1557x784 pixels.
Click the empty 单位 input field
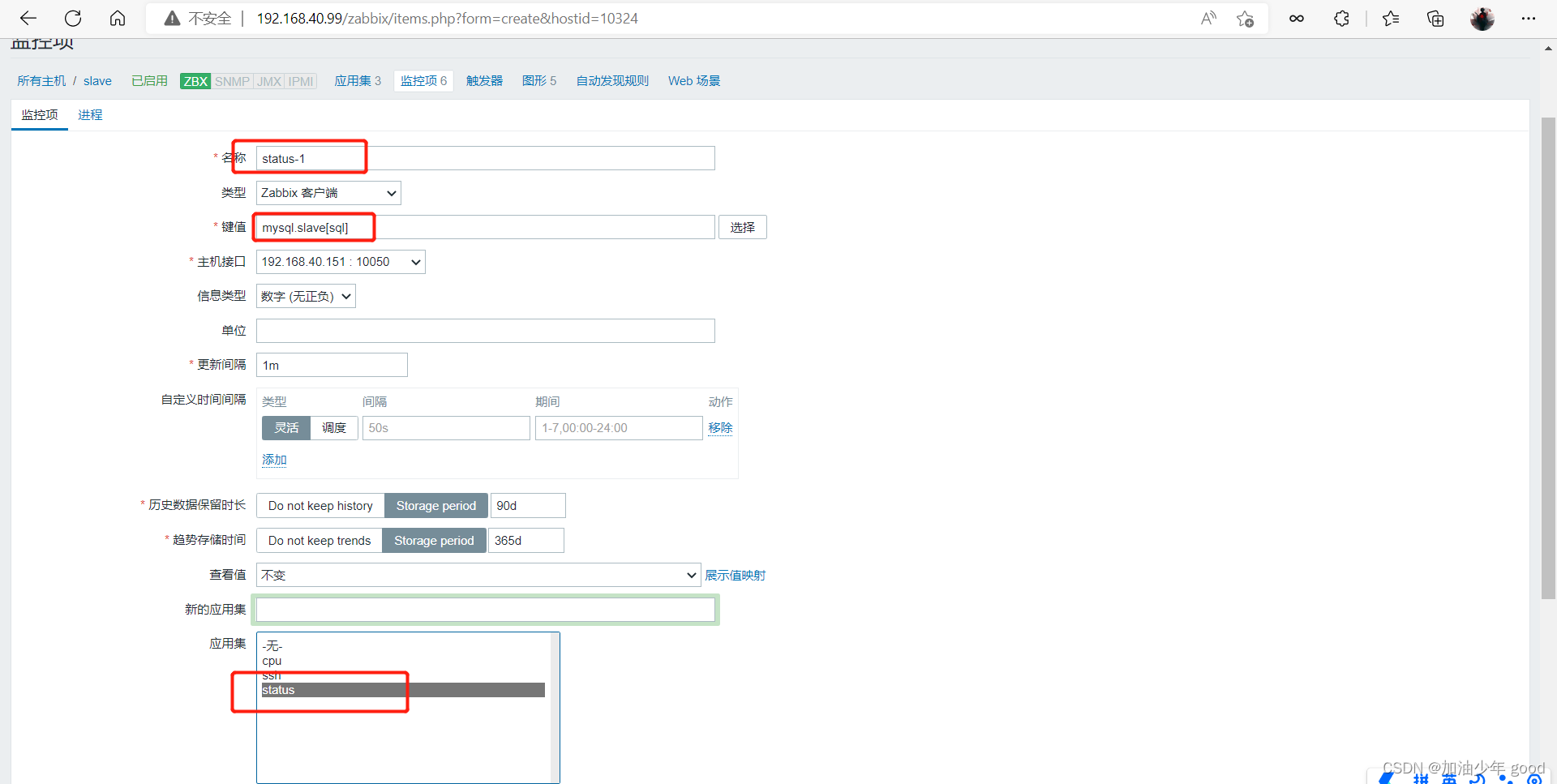[486, 330]
